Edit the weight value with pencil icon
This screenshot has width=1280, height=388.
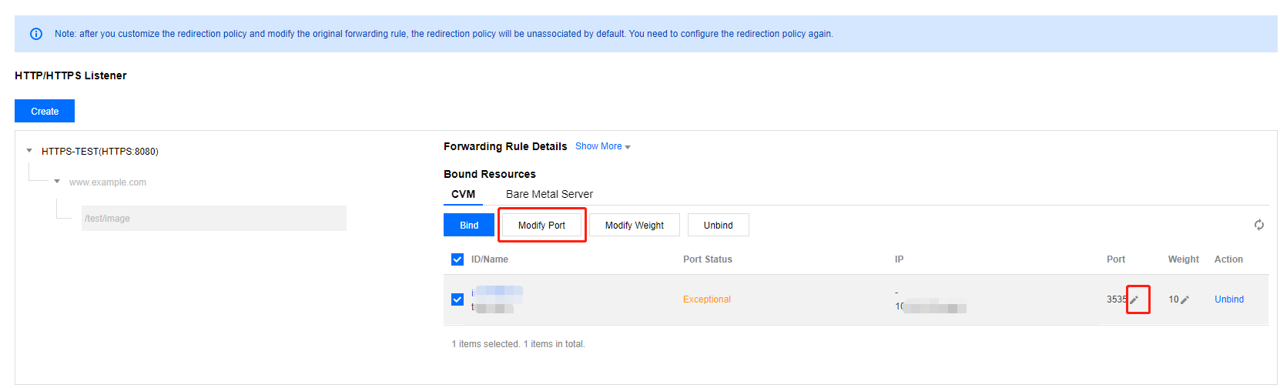pos(1185,300)
